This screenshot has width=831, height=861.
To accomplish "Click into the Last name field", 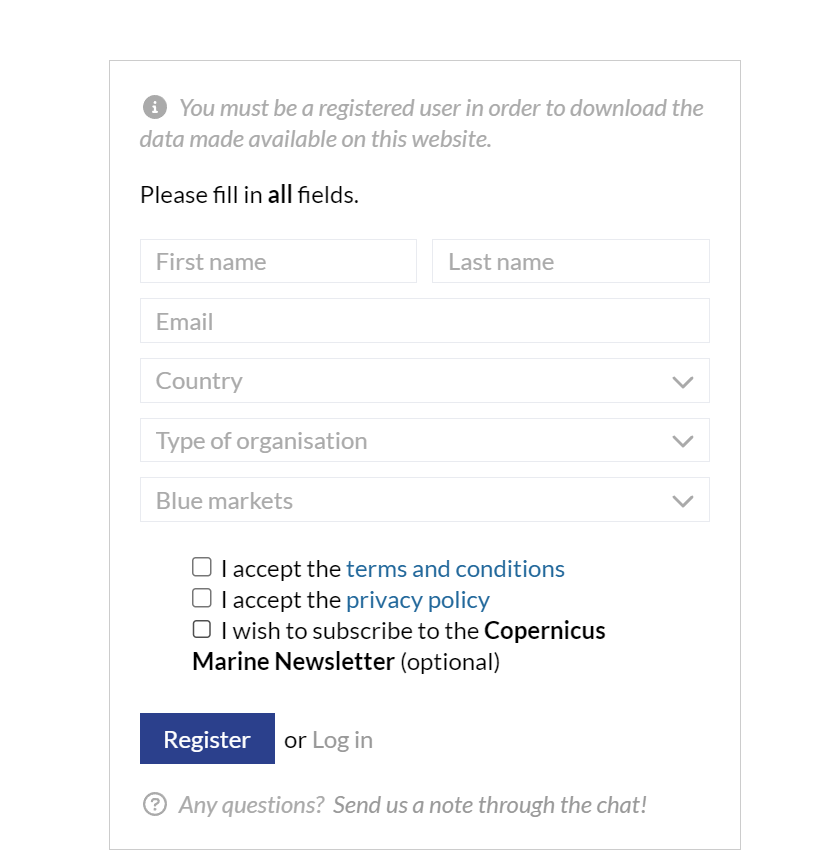I will [x=570, y=262].
